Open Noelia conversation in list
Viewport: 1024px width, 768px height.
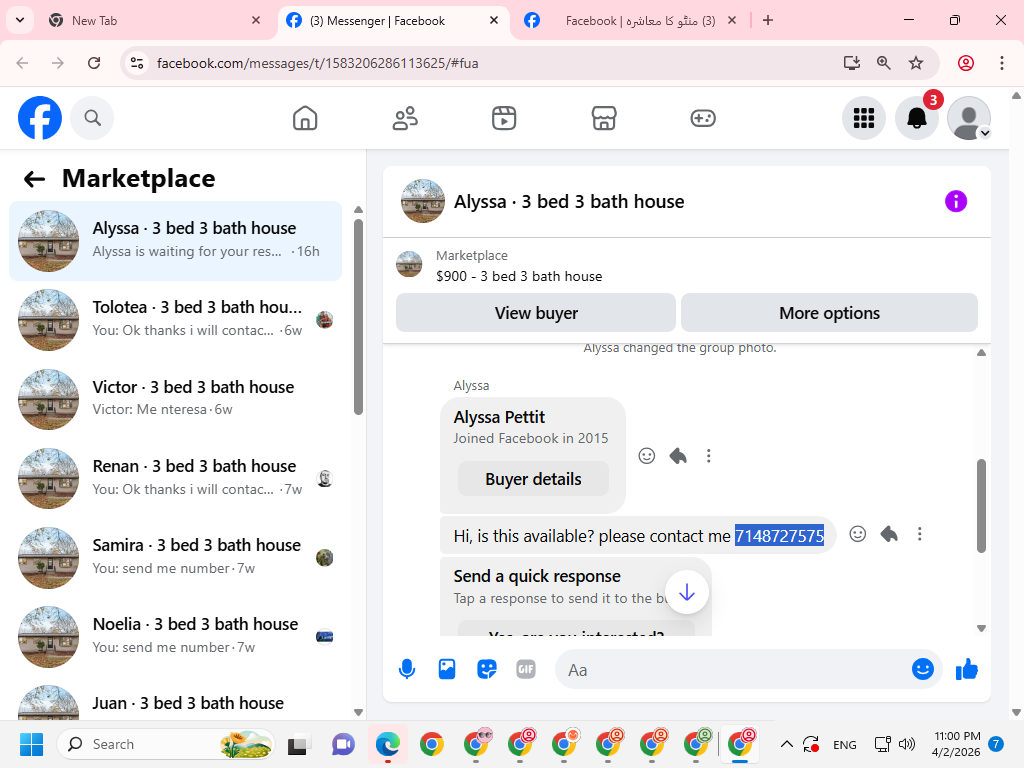coord(175,636)
